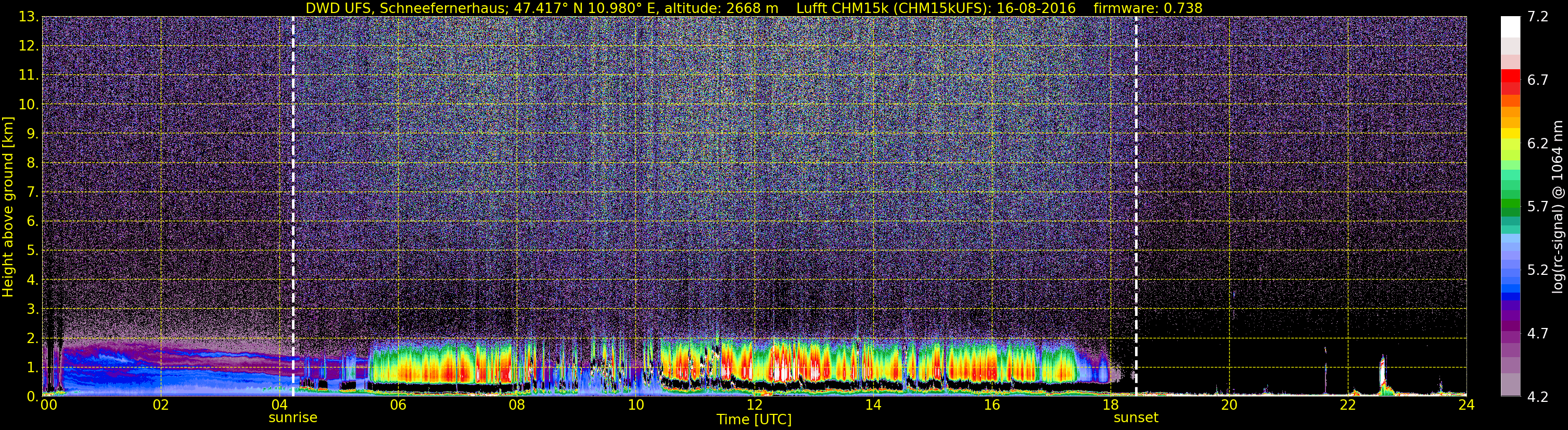Click the time tick label '02'
Image resolution: width=1568 pixels, height=430 pixels.
(161, 405)
